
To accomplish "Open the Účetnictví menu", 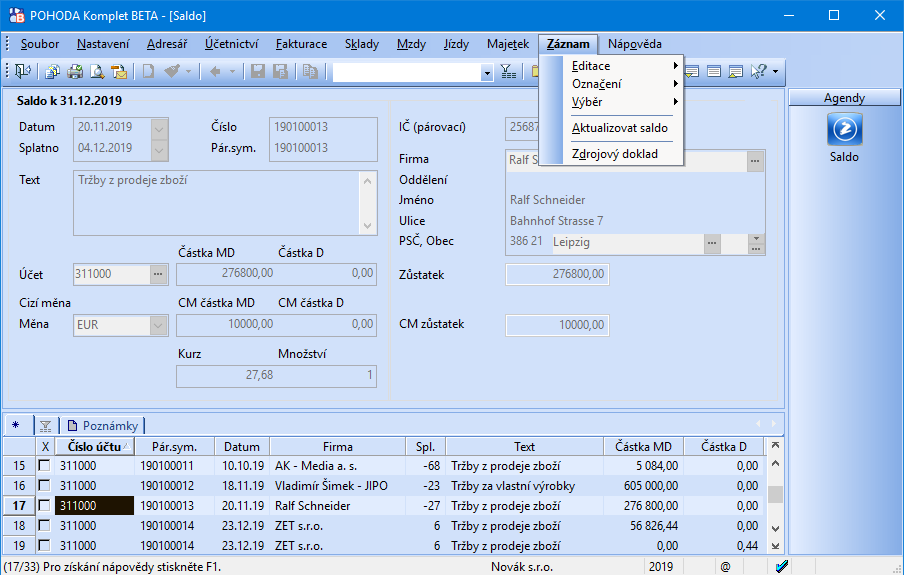I will coord(231,44).
